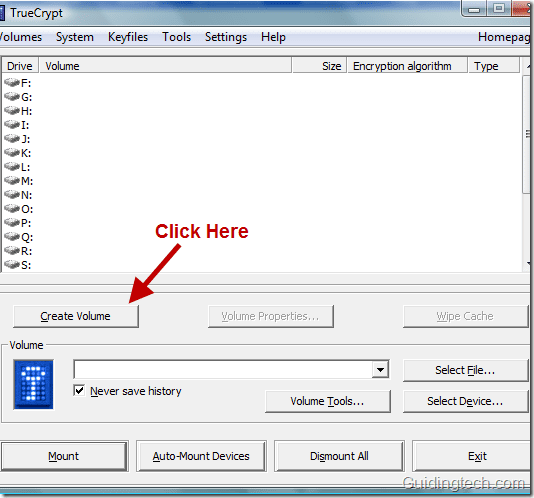The height and width of the screenshot is (498, 534).
Task: Sort by the Drive column header
Action: [x=20, y=65]
